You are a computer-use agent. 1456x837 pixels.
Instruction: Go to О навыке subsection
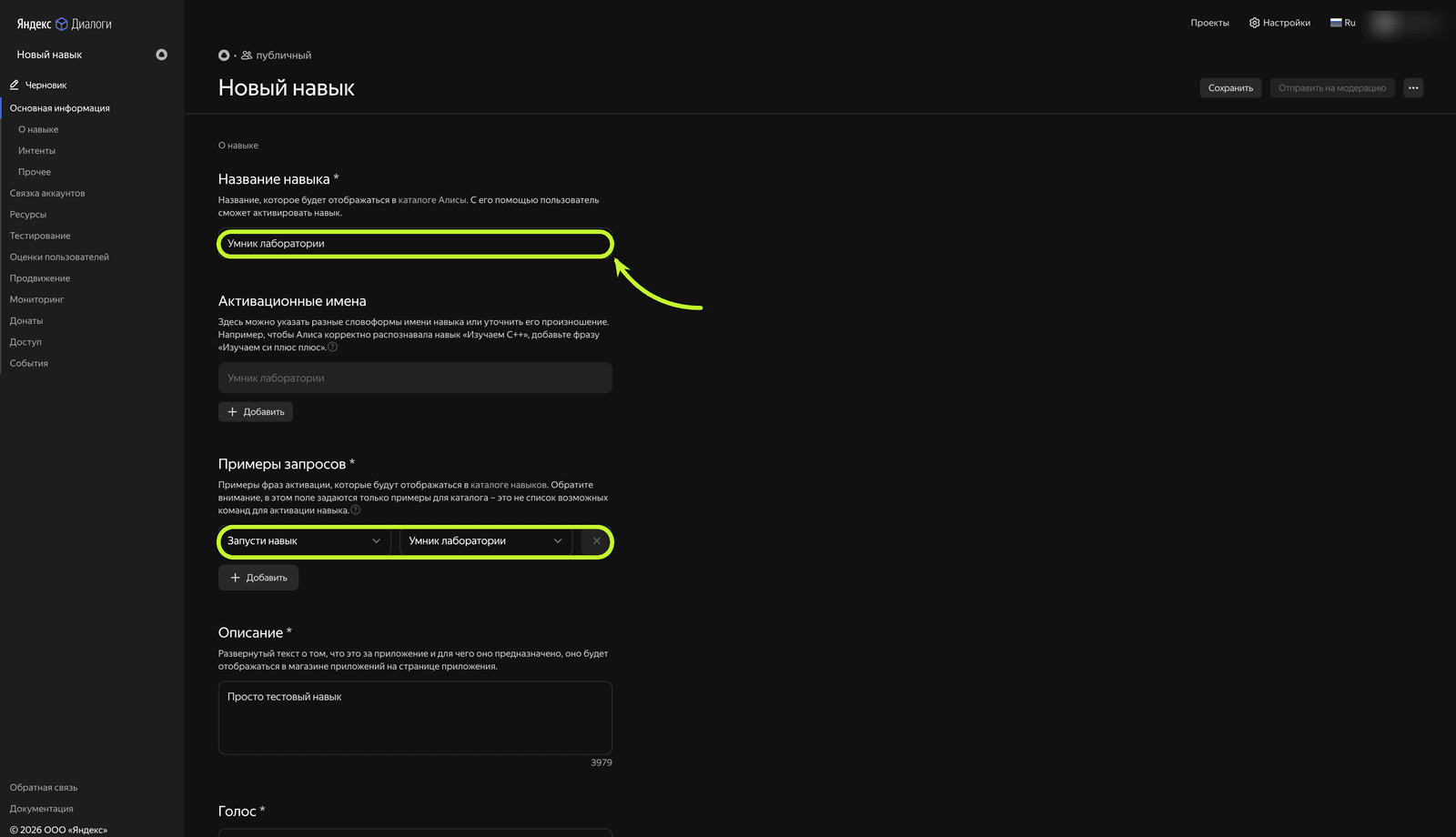(38, 129)
